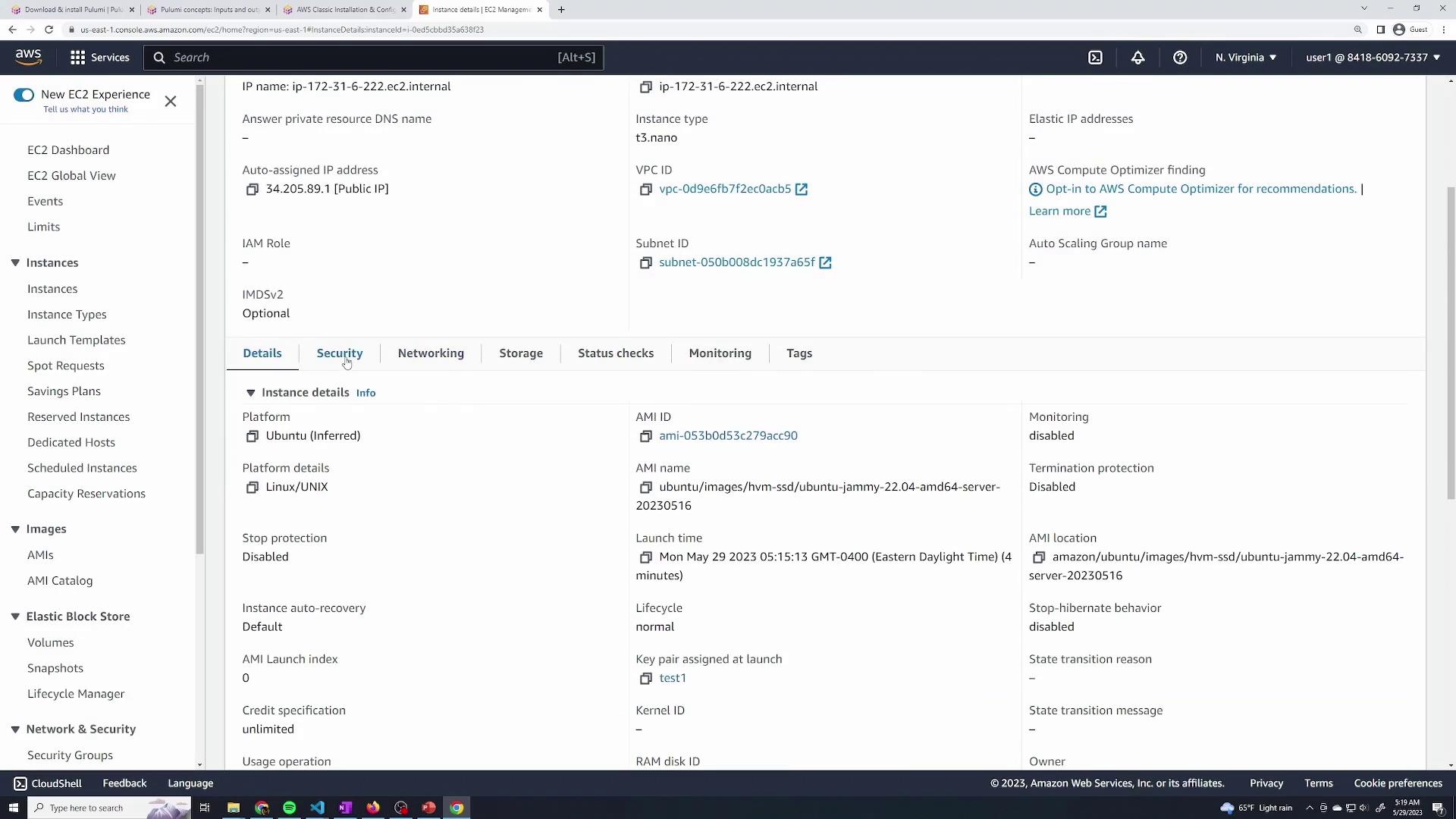Close the New EC2 Experience sidebar banner
The image size is (1456, 819).
tap(171, 102)
